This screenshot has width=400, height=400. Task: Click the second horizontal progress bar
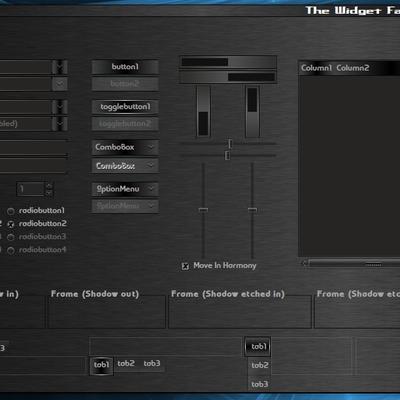(x=228, y=77)
